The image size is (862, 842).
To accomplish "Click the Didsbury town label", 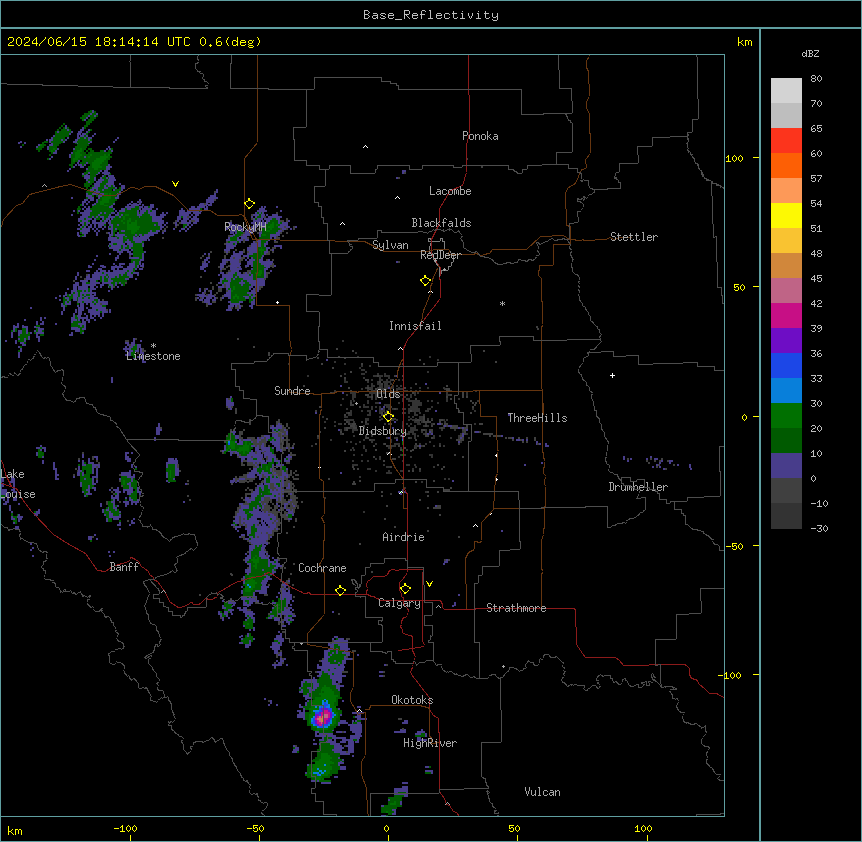I will point(383,431).
